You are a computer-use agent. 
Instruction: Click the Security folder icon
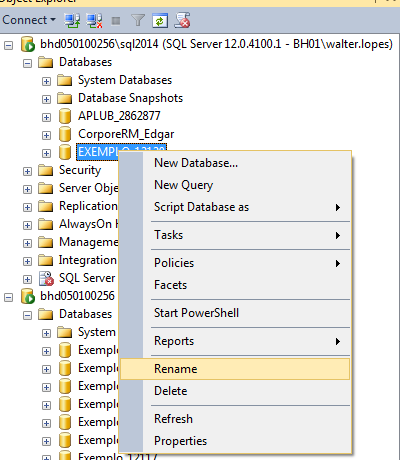pos(45,170)
